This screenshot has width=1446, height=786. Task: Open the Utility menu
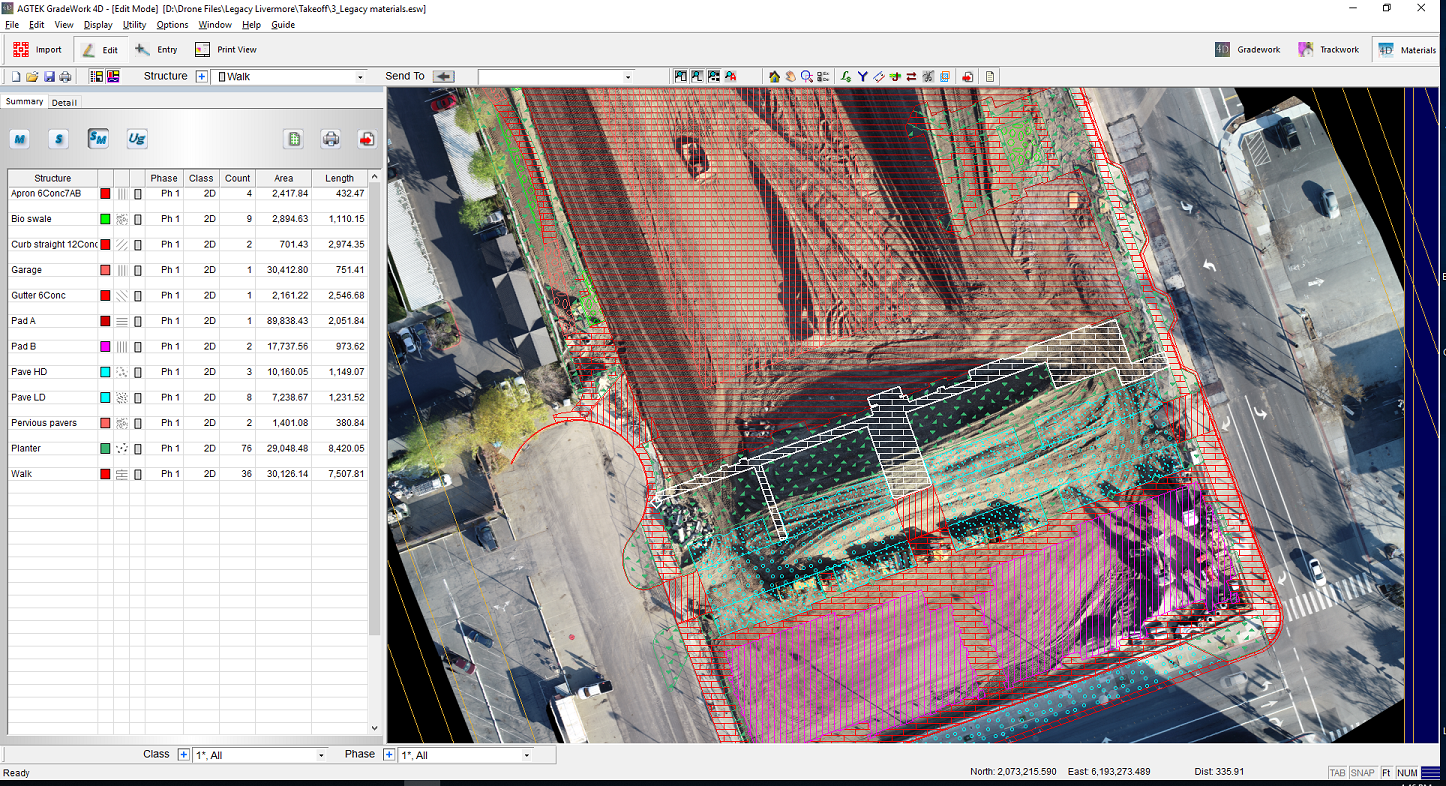click(134, 25)
